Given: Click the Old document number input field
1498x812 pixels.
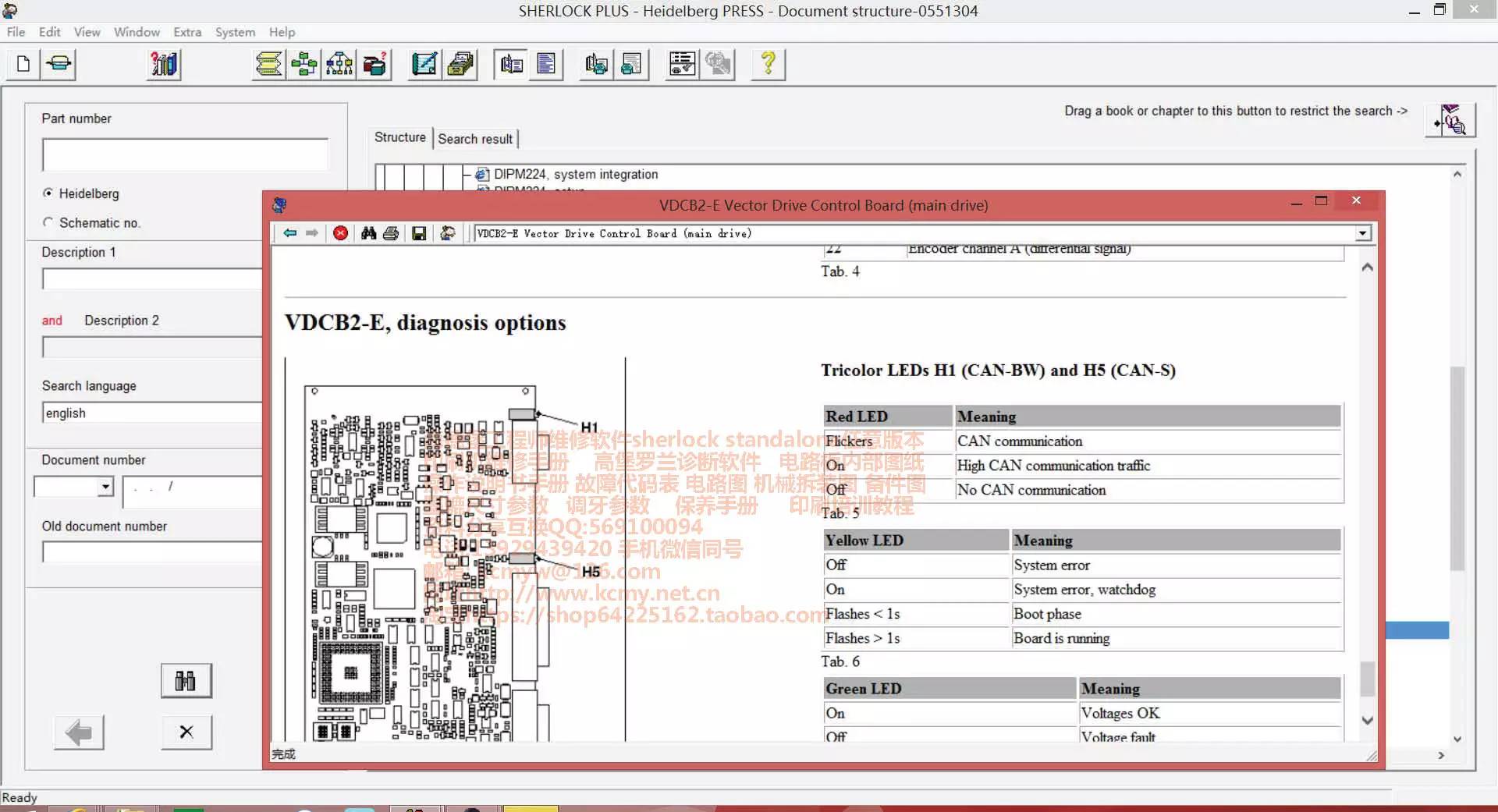Looking at the screenshot, I should tap(152, 551).
